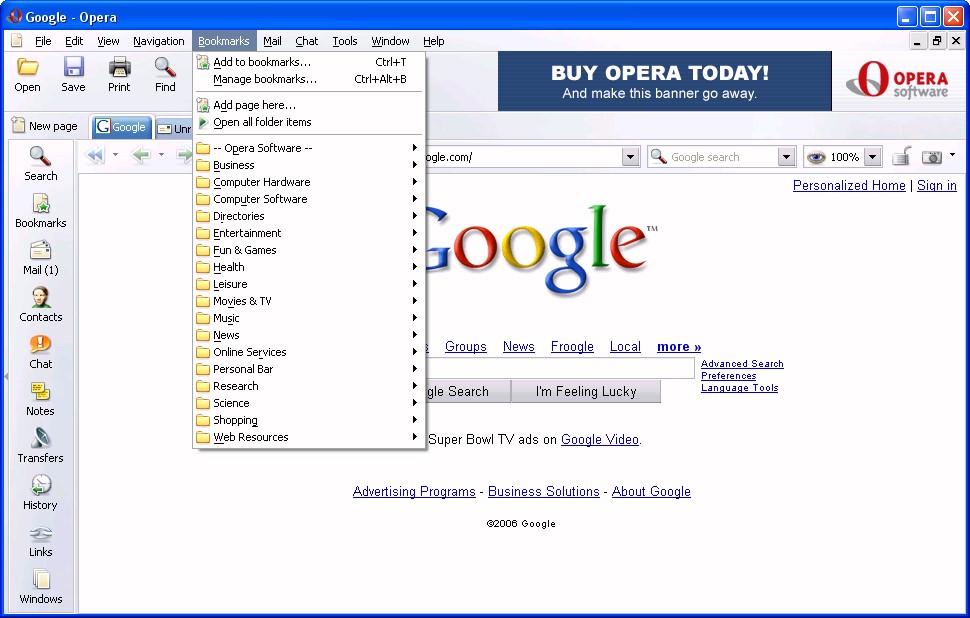Screen dimensions: 970x618
Task: Open the Rewind button's dropdown arrow
Action: click(115, 155)
